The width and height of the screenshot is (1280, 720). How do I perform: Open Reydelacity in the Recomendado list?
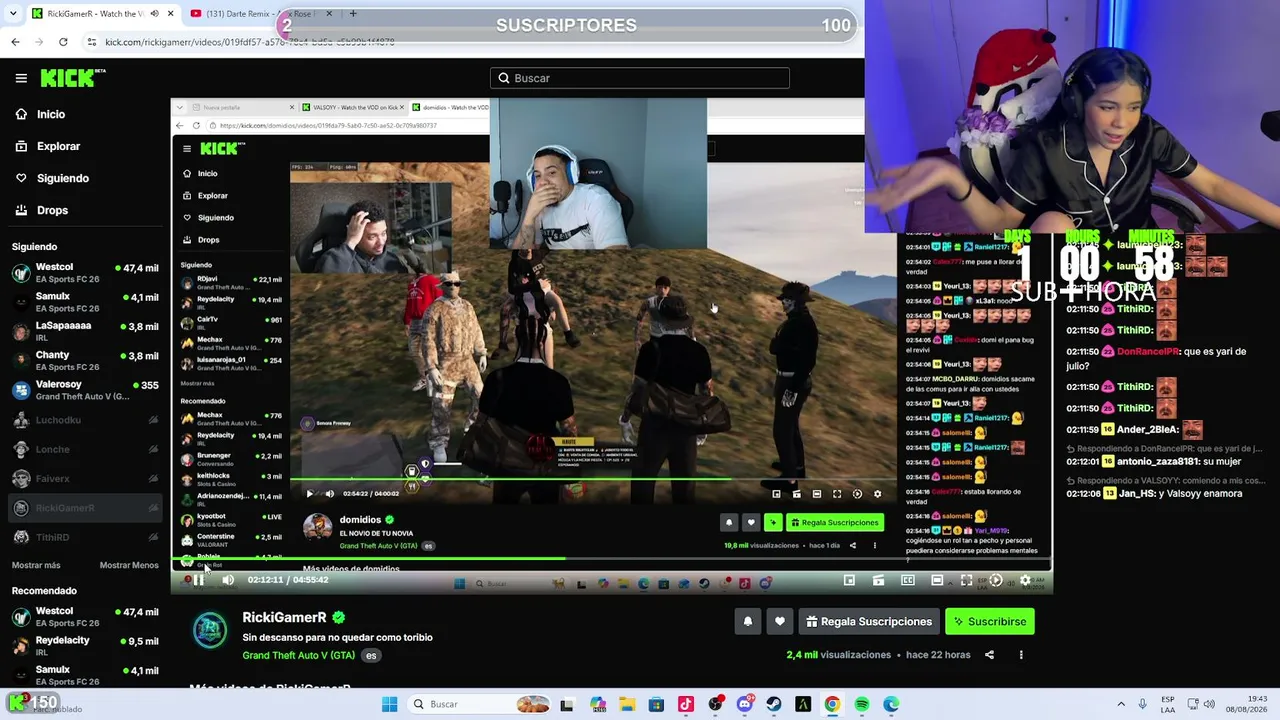pos(85,646)
